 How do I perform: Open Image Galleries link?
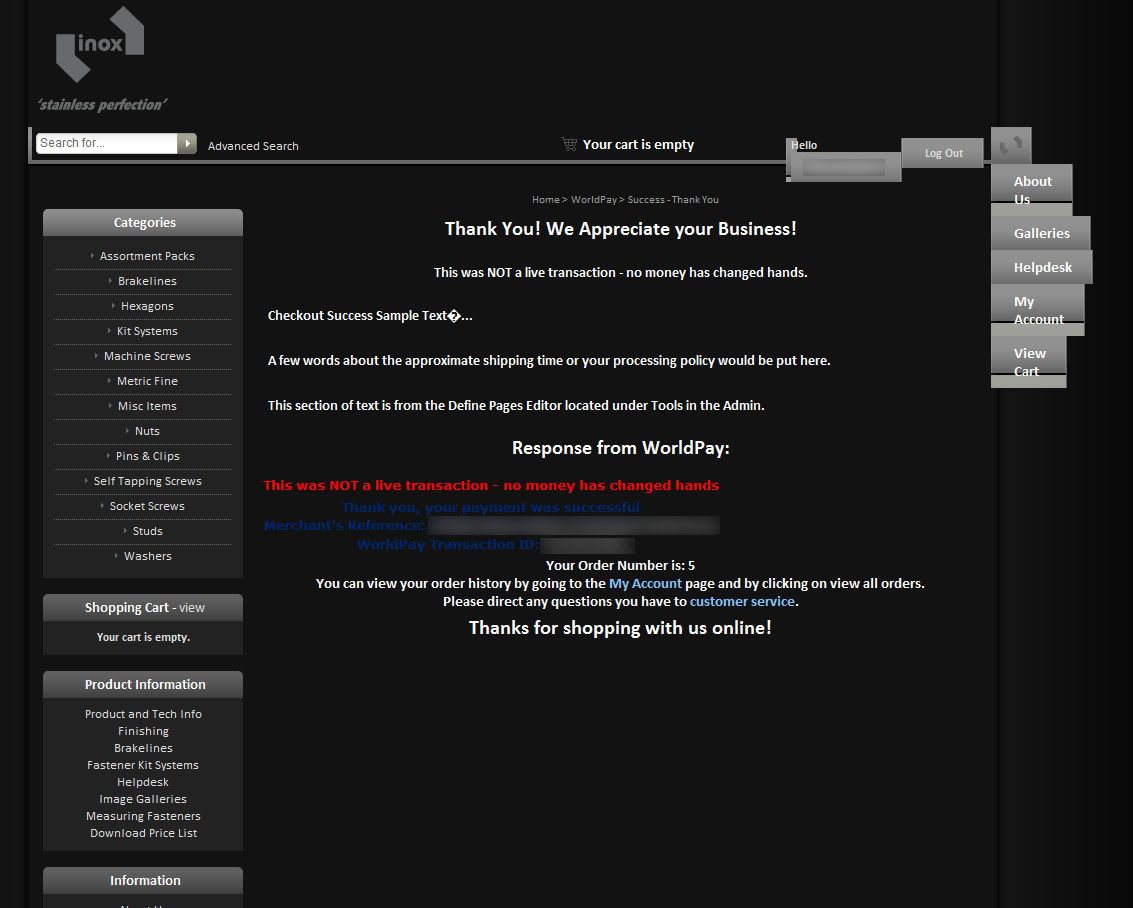[x=143, y=799]
